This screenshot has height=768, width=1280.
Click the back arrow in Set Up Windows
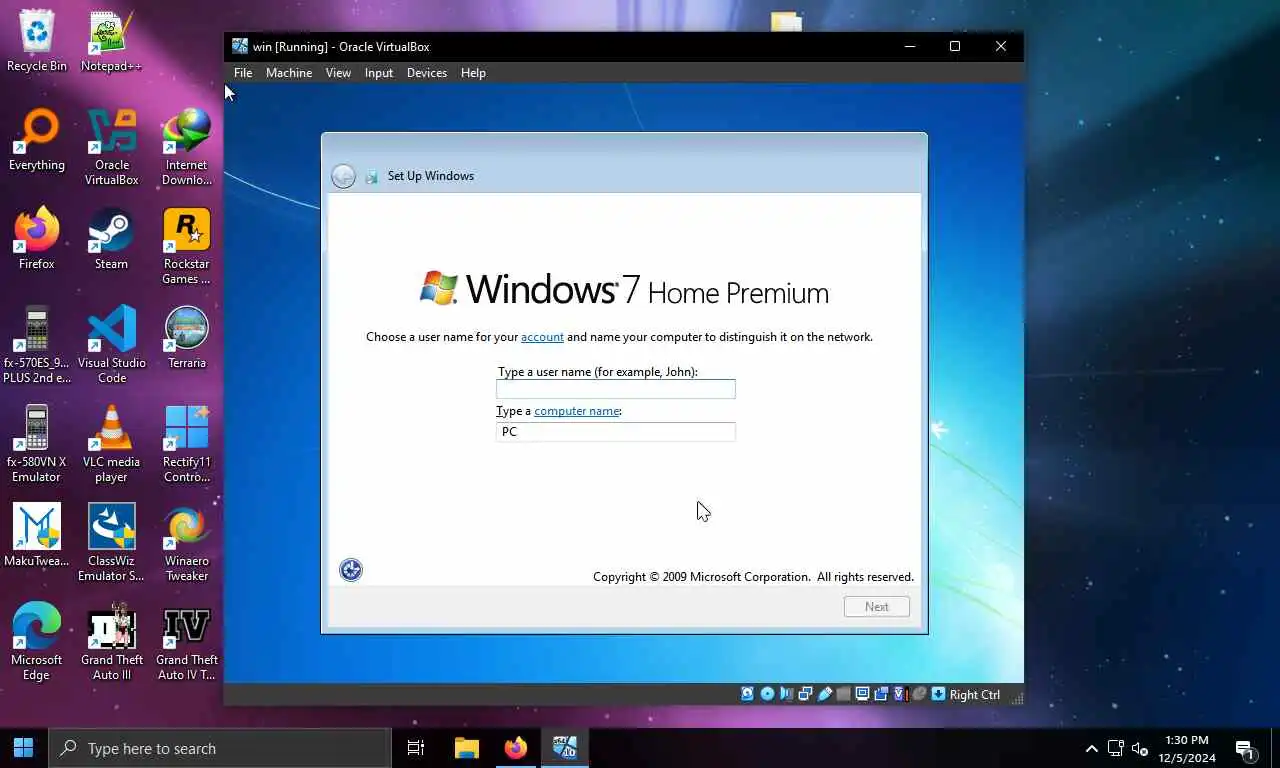343,176
